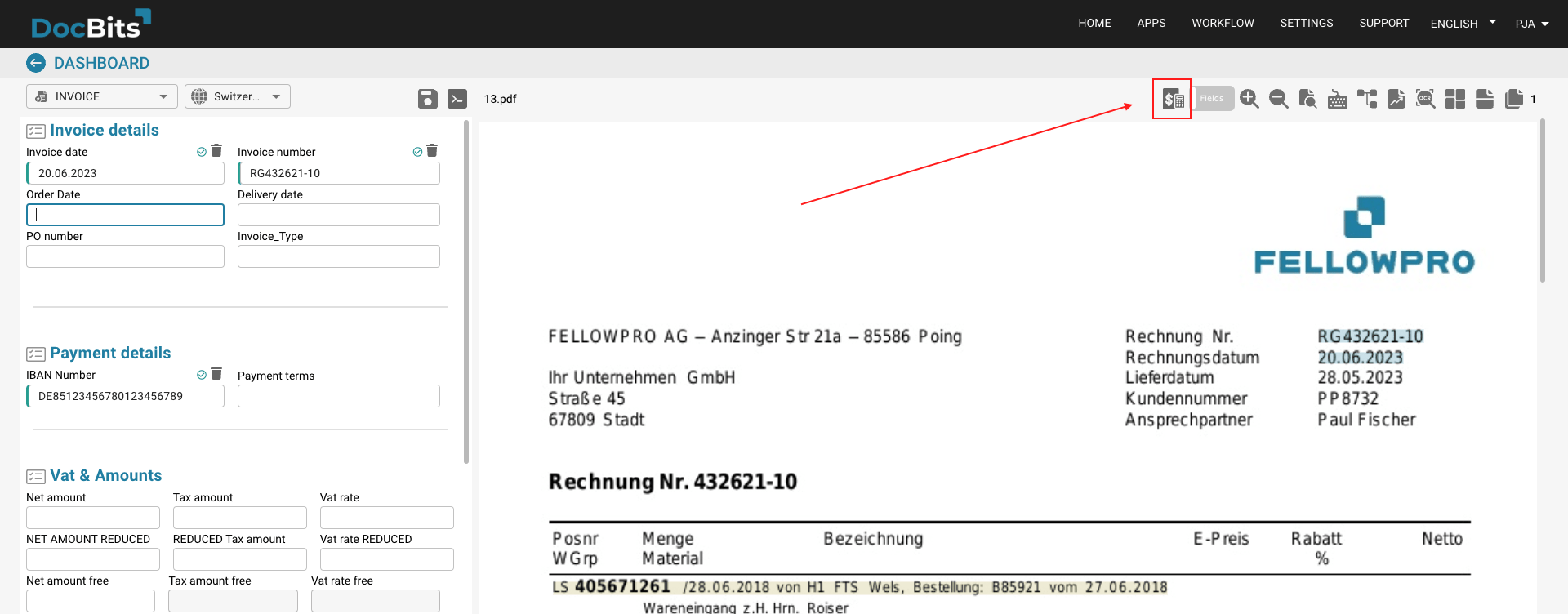
Task: Click the DASHBOARD title link
Action: (x=102, y=63)
